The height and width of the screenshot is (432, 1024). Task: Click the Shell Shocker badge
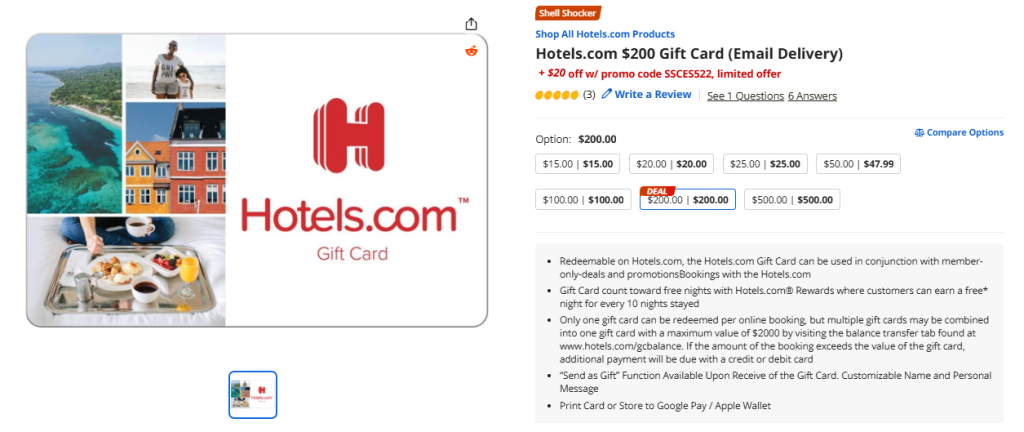click(x=568, y=13)
